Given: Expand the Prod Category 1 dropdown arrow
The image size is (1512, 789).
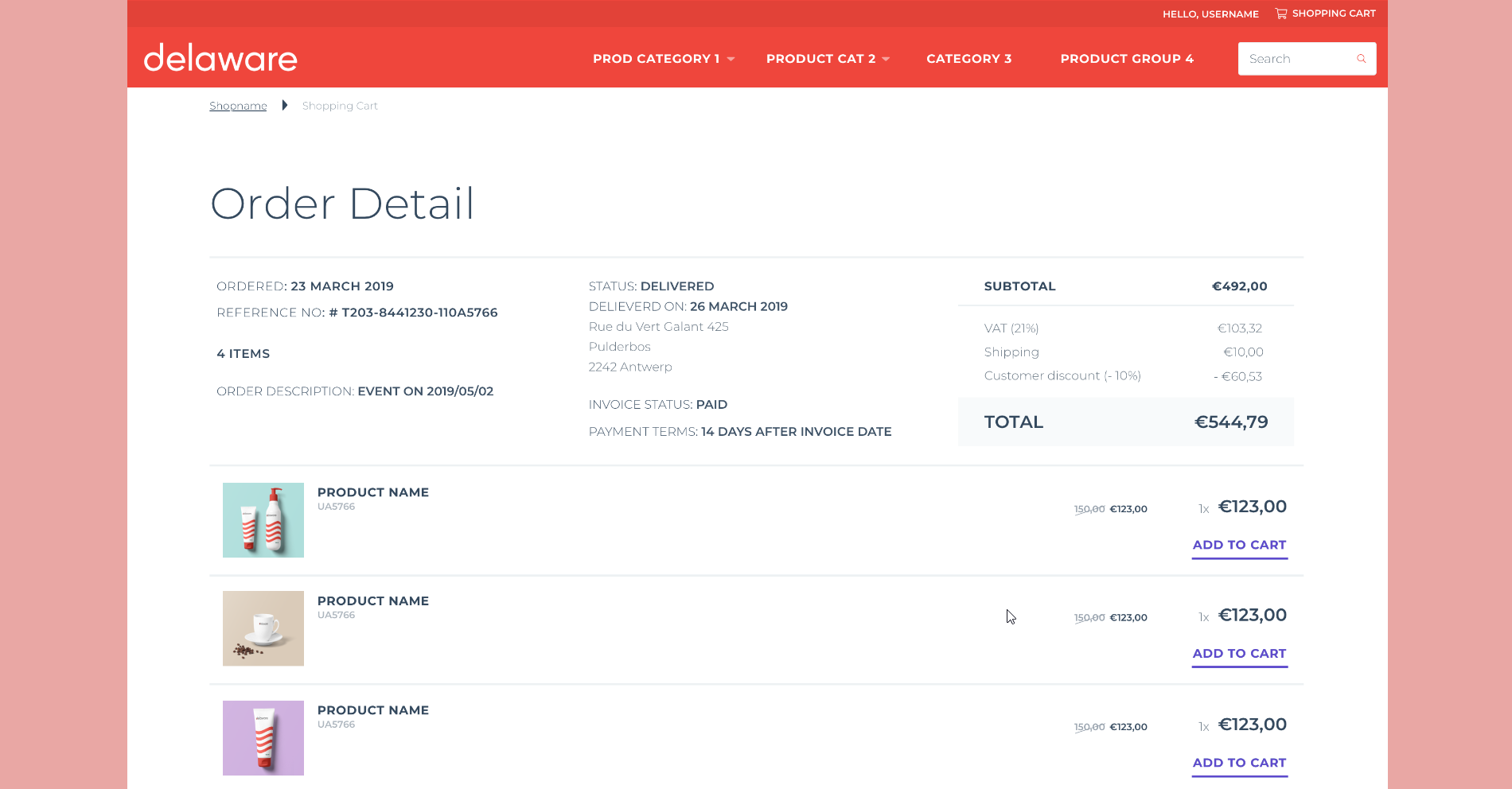Looking at the screenshot, I should (731, 59).
